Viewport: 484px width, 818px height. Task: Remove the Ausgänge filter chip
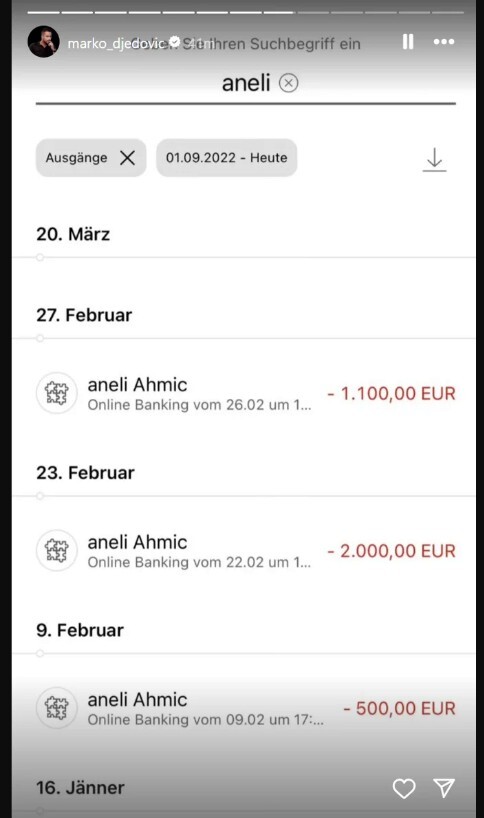(127, 158)
